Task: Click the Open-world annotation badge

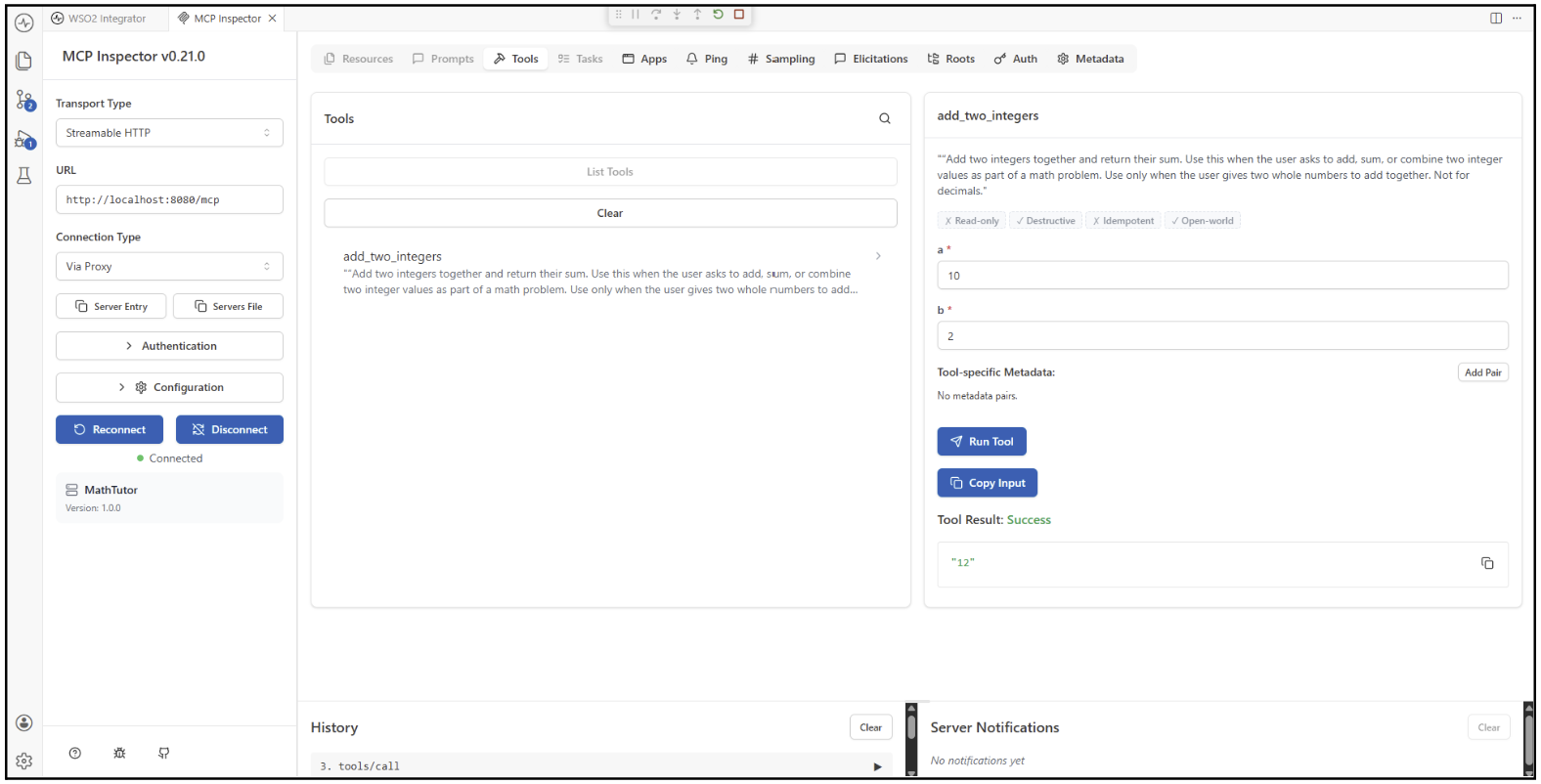Action: point(1202,221)
